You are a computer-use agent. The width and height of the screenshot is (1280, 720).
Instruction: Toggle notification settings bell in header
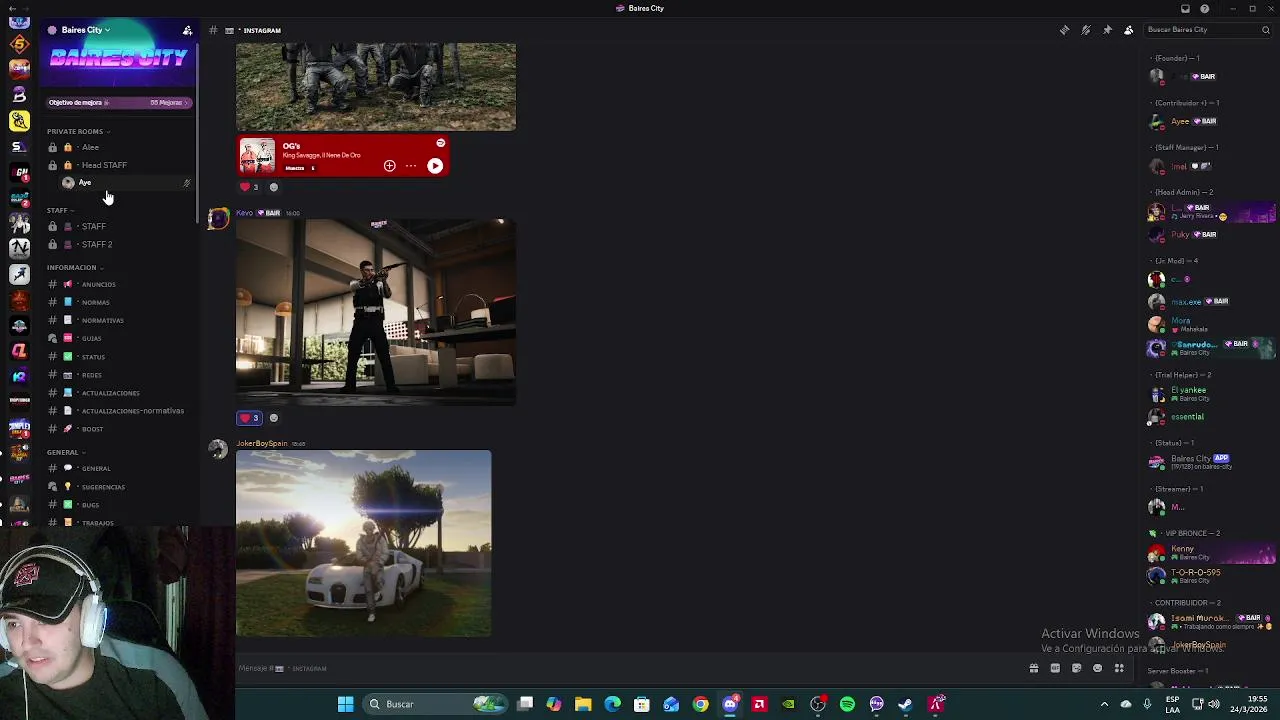(1085, 30)
